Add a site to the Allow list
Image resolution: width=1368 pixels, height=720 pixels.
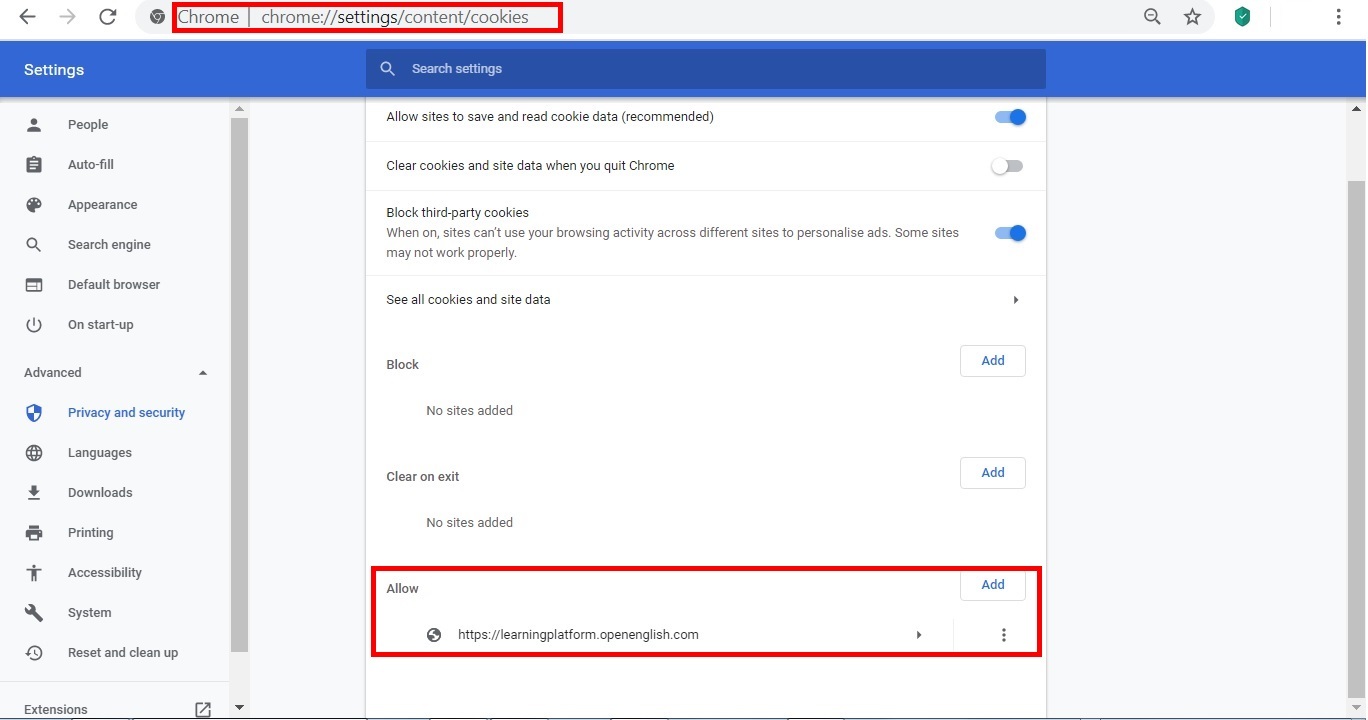(993, 585)
